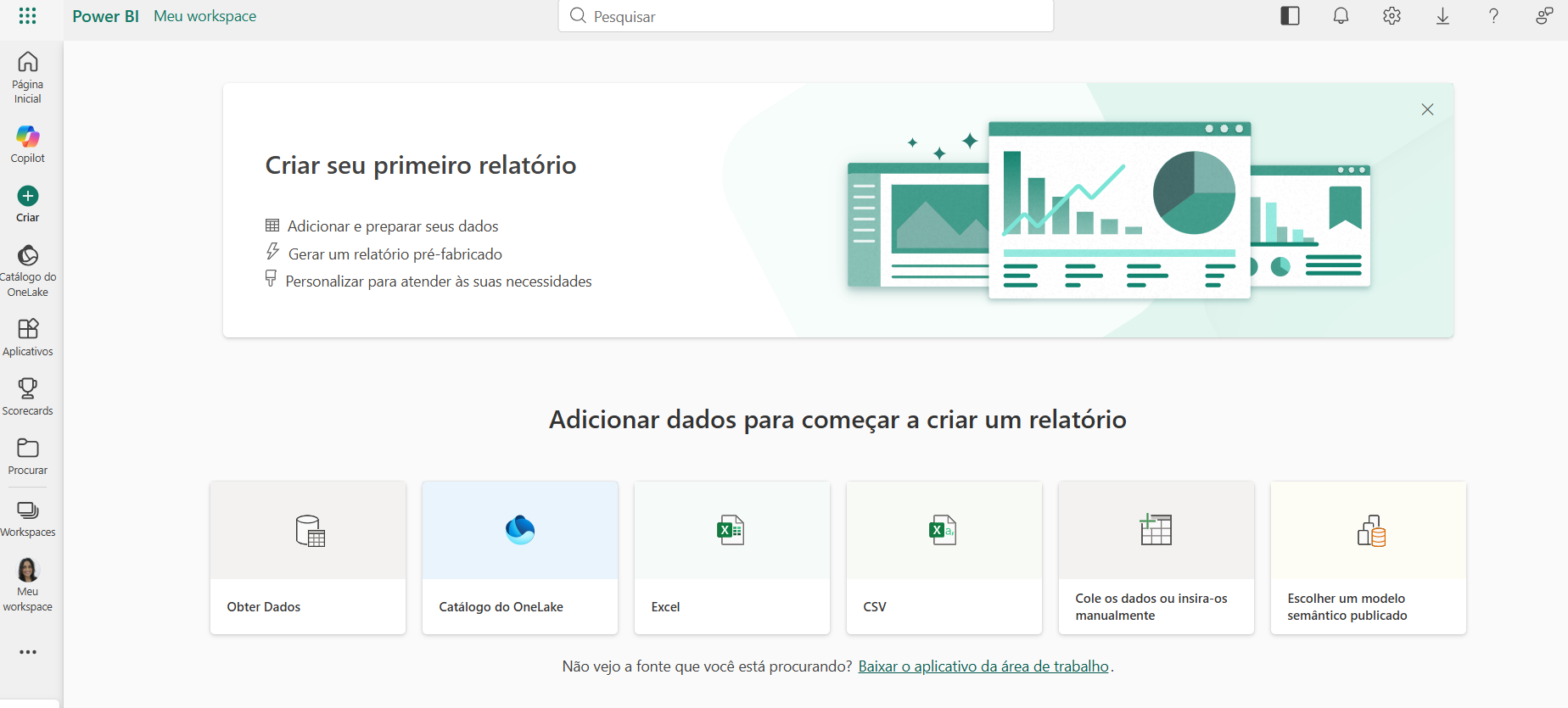Open Workspaces in the sidebar
The height and width of the screenshot is (708, 1568).
27,518
